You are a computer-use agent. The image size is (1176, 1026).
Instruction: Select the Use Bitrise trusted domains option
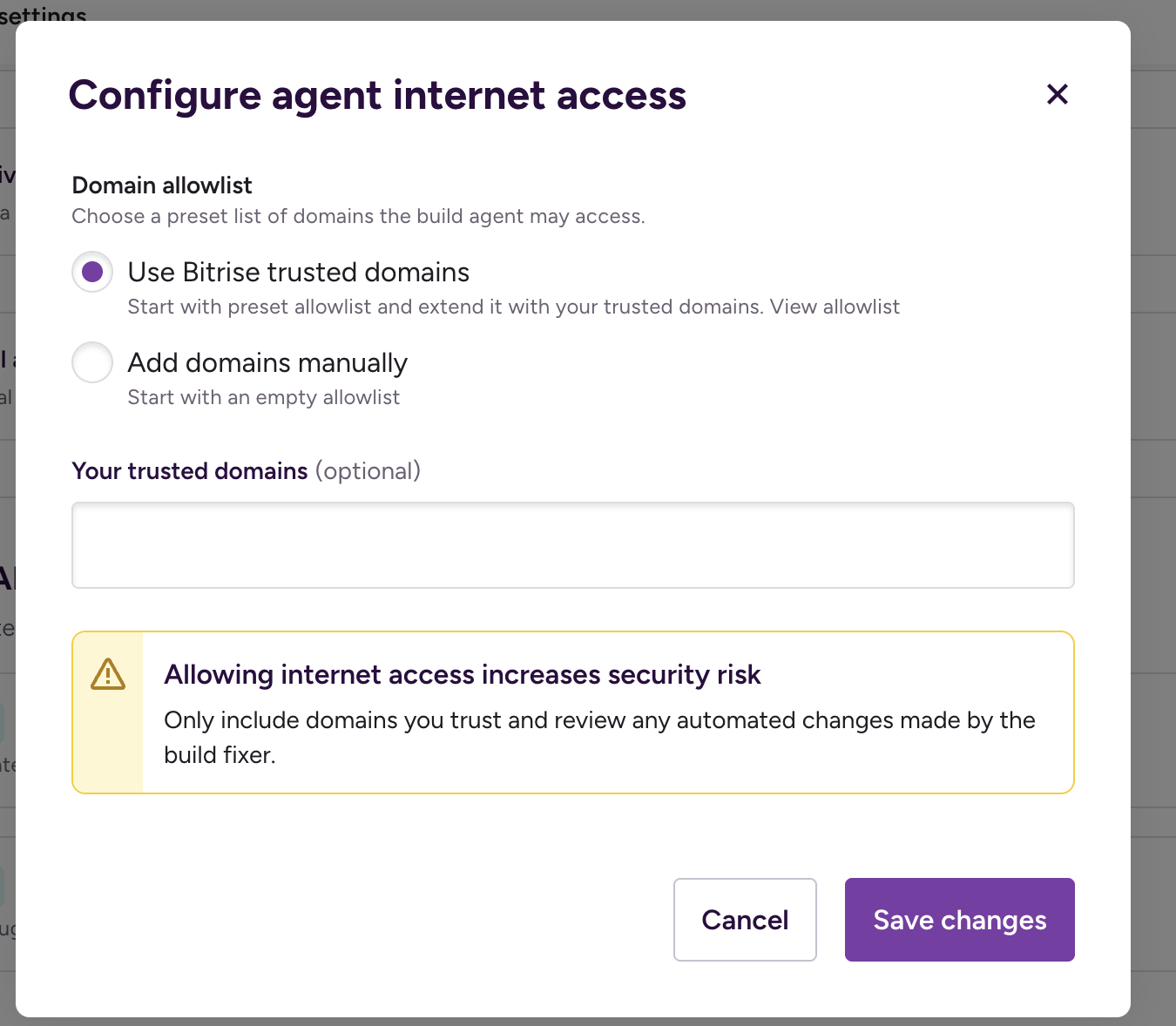point(298,272)
